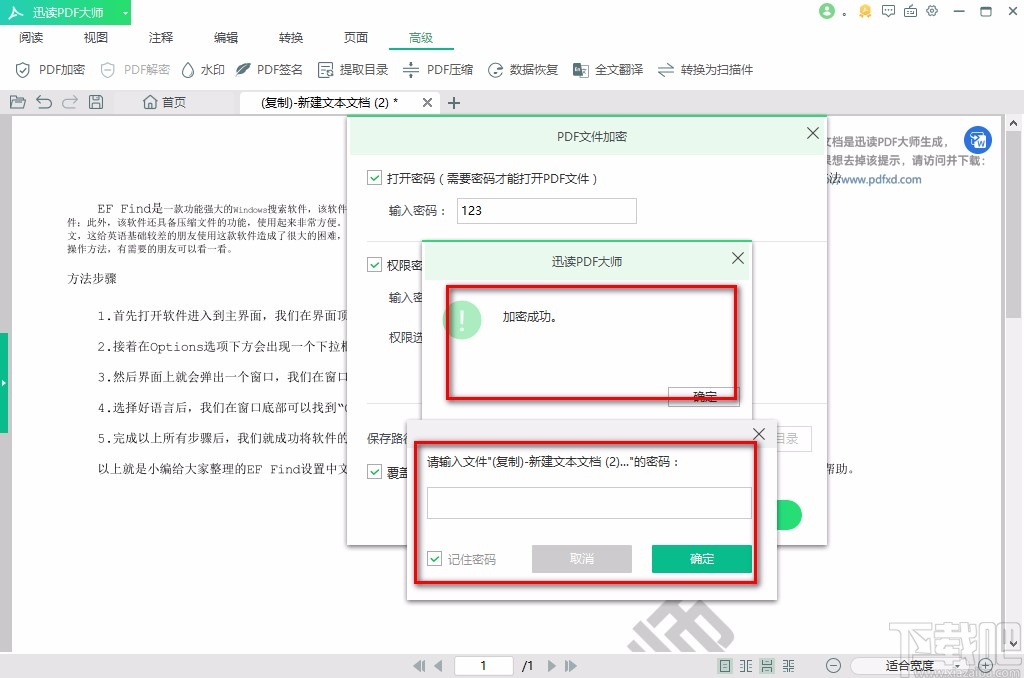This screenshot has height=678, width=1024.
Task: Toggle 记住密码 remember password checkbox
Action: (x=434, y=558)
